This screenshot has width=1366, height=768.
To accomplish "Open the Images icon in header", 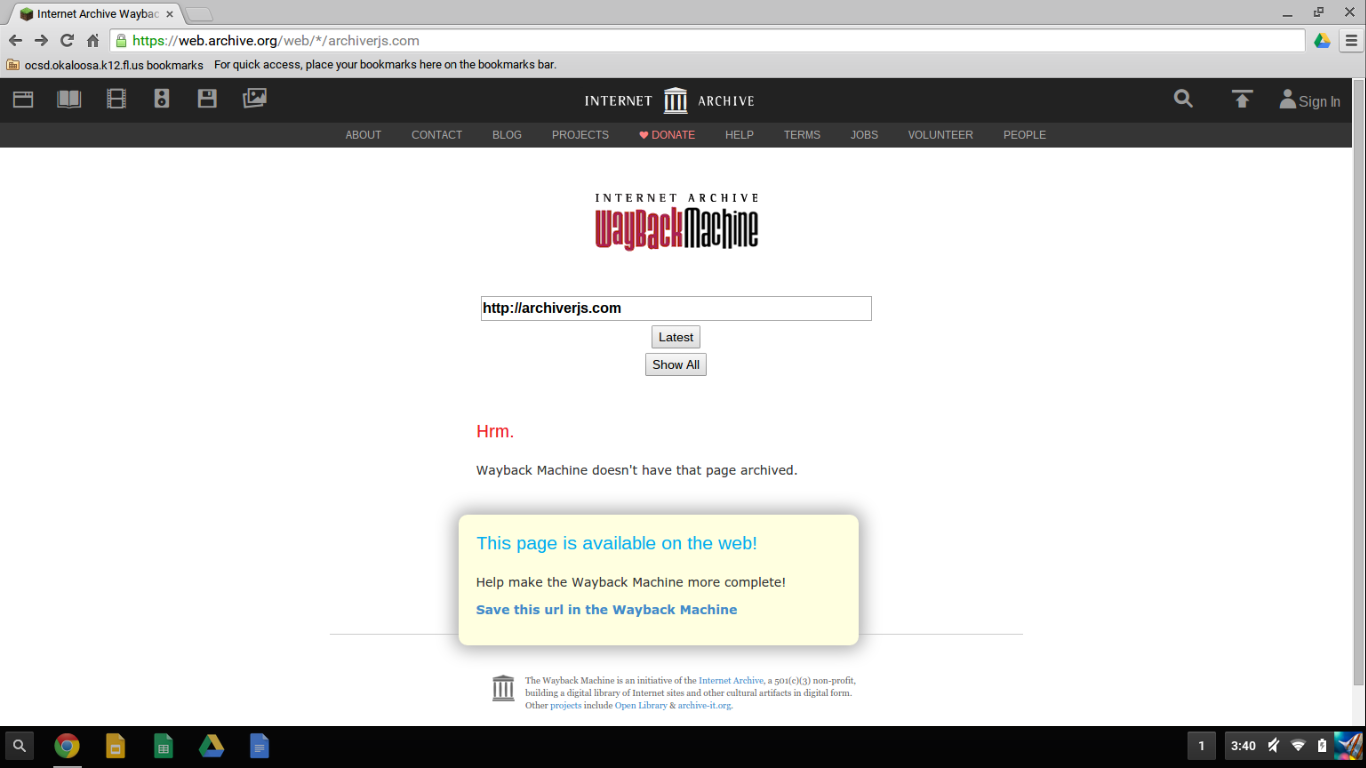I will click(254, 99).
